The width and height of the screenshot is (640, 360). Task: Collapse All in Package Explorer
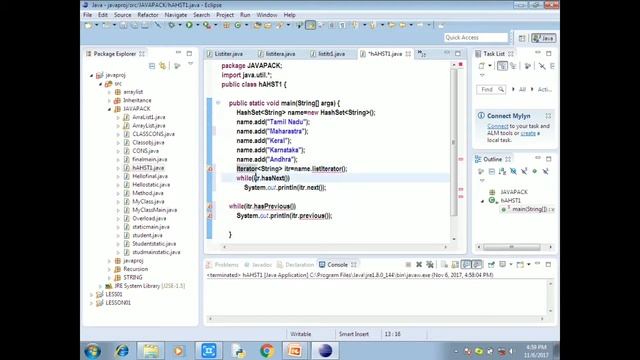[x=152, y=66]
